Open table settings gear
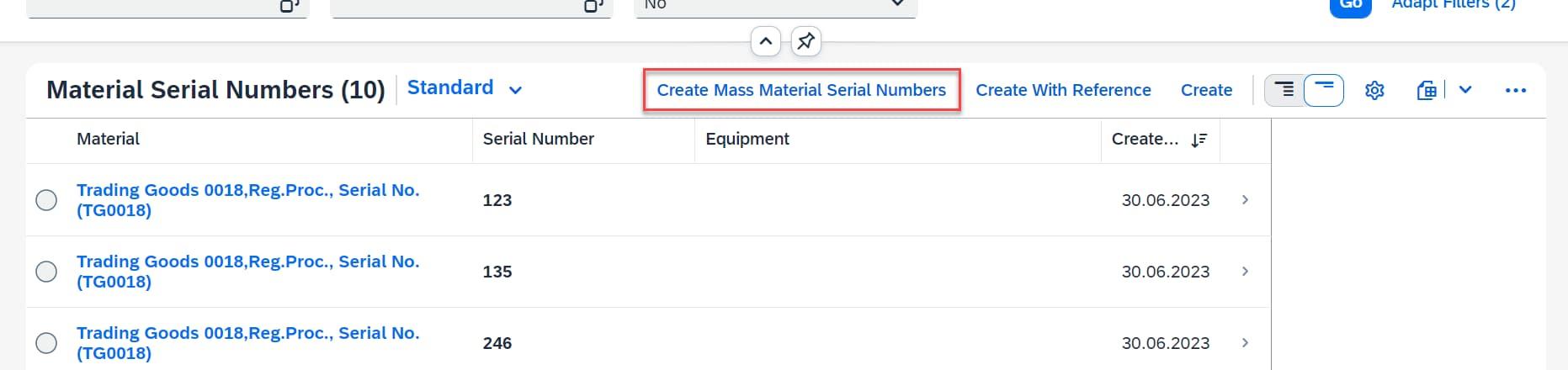The width and height of the screenshot is (1568, 370). click(1374, 90)
